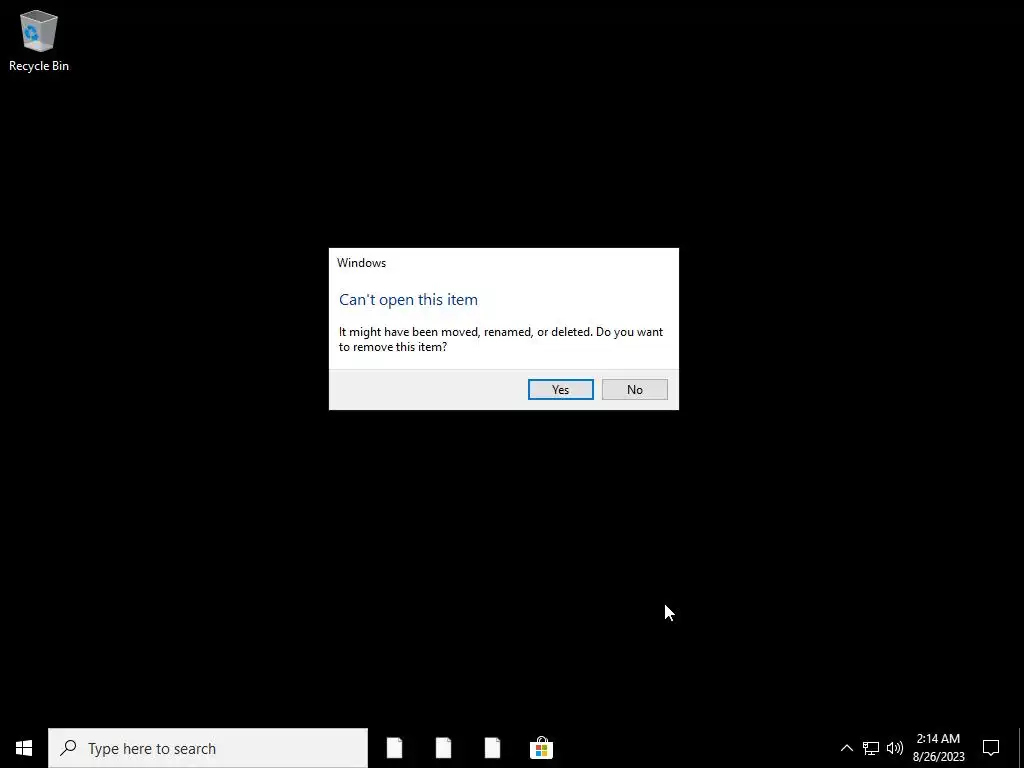Click No in the Windows dialog

(x=634, y=389)
